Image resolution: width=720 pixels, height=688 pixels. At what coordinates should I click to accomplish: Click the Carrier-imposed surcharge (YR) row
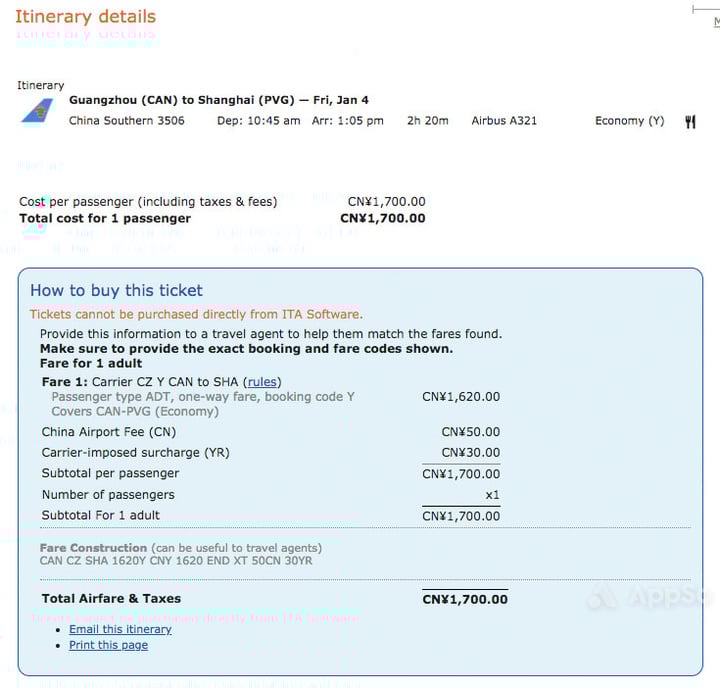[271, 453]
